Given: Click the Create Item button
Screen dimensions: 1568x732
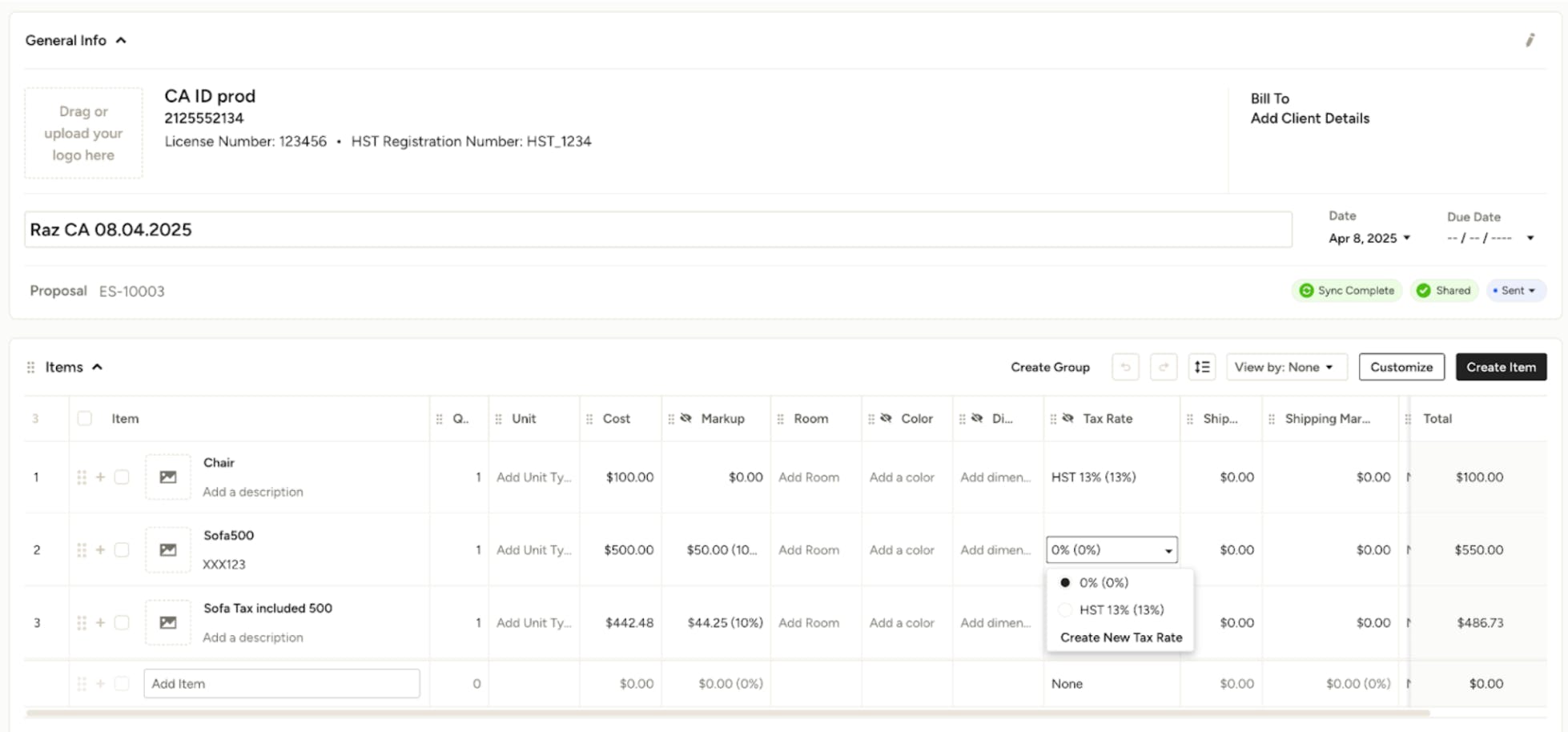Looking at the screenshot, I should [1501, 367].
